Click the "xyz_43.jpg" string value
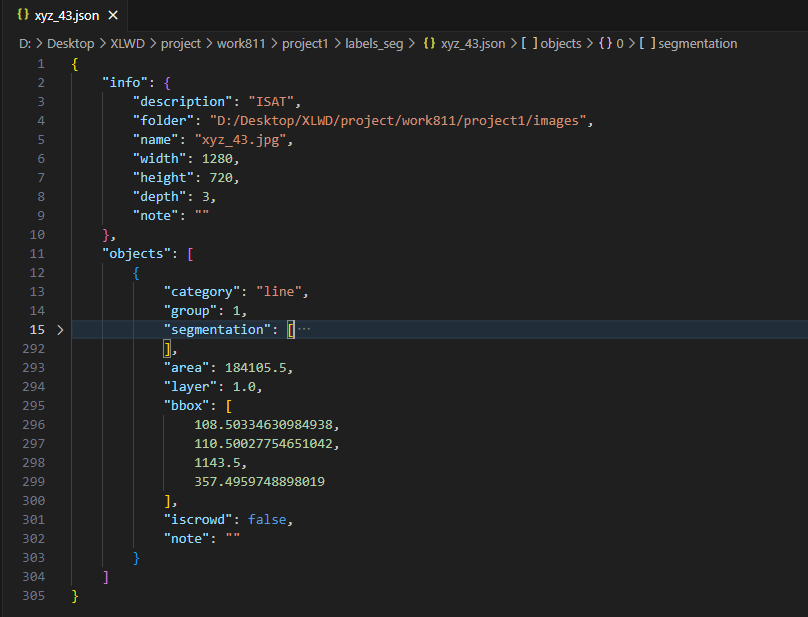This screenshot has width=808, height=617. click(240, 140)
